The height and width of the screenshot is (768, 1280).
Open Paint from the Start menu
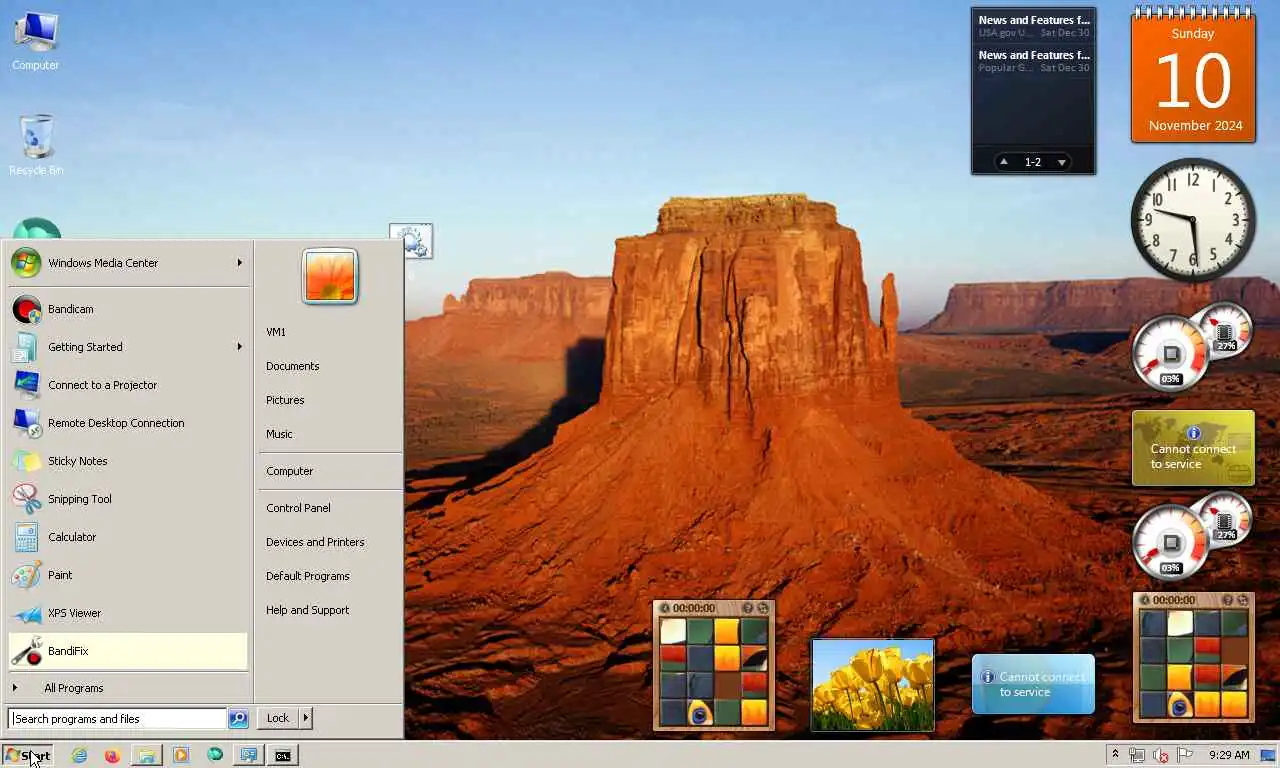(128, 575)
